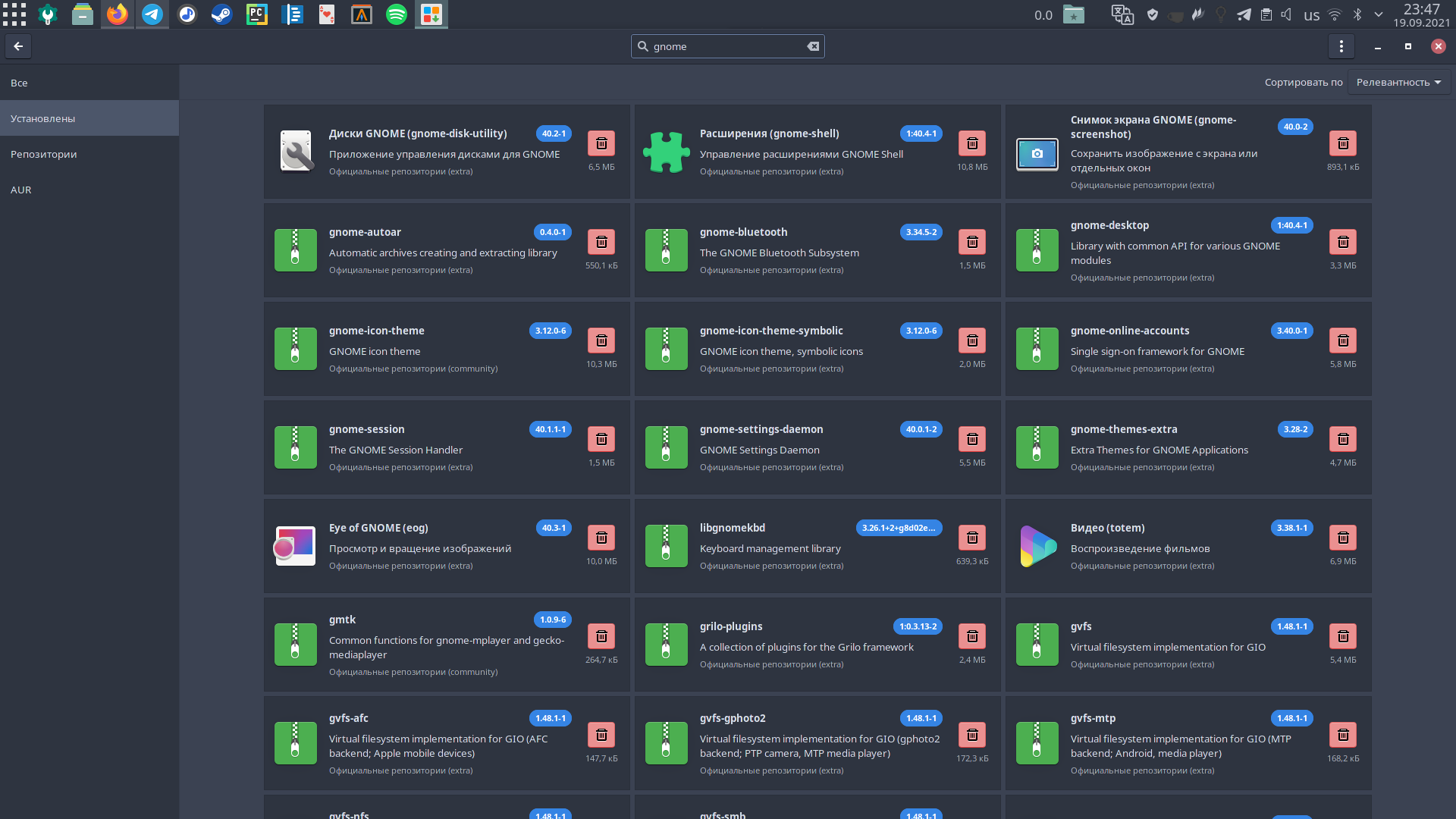Click version badge 3.26.1+2+g8d02e
Viewport: 1456px width, 819px height.
[x=899, y=528]
